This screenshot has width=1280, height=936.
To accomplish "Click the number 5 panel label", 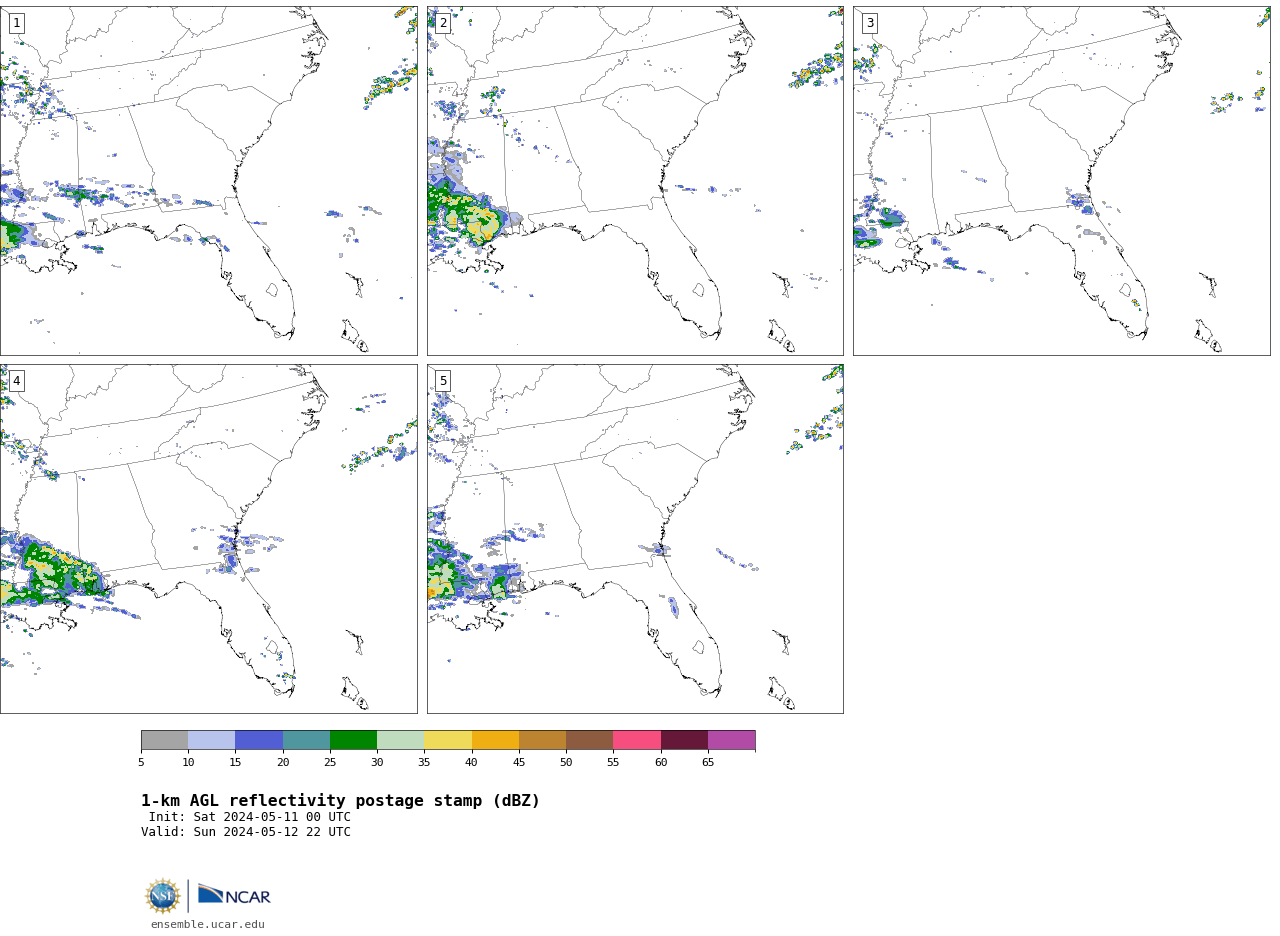I will point(443,381).
